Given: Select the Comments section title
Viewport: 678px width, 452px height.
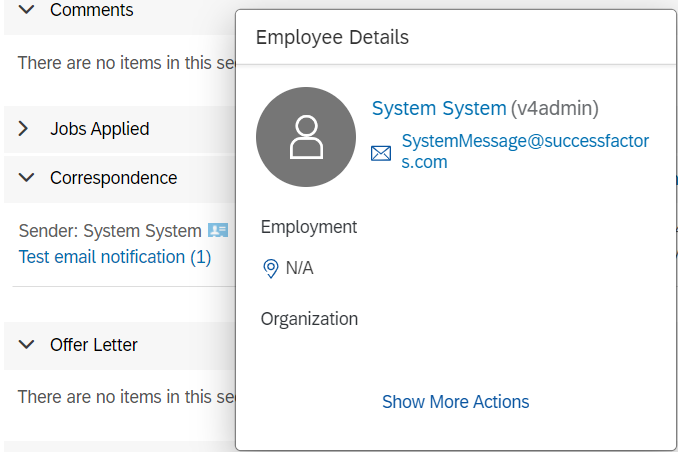Looking at the screenshot, I should pos(92,10).
